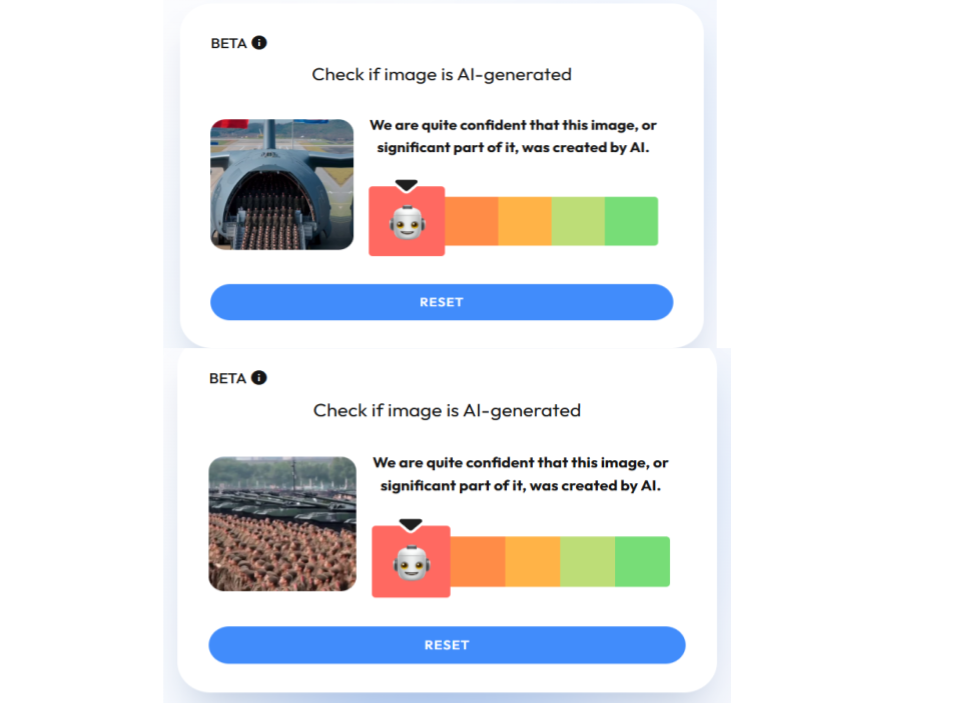Click the yellow-orange segment in bottom scale
This screenshot has width=960, height=720.
[x=532, y=562]
